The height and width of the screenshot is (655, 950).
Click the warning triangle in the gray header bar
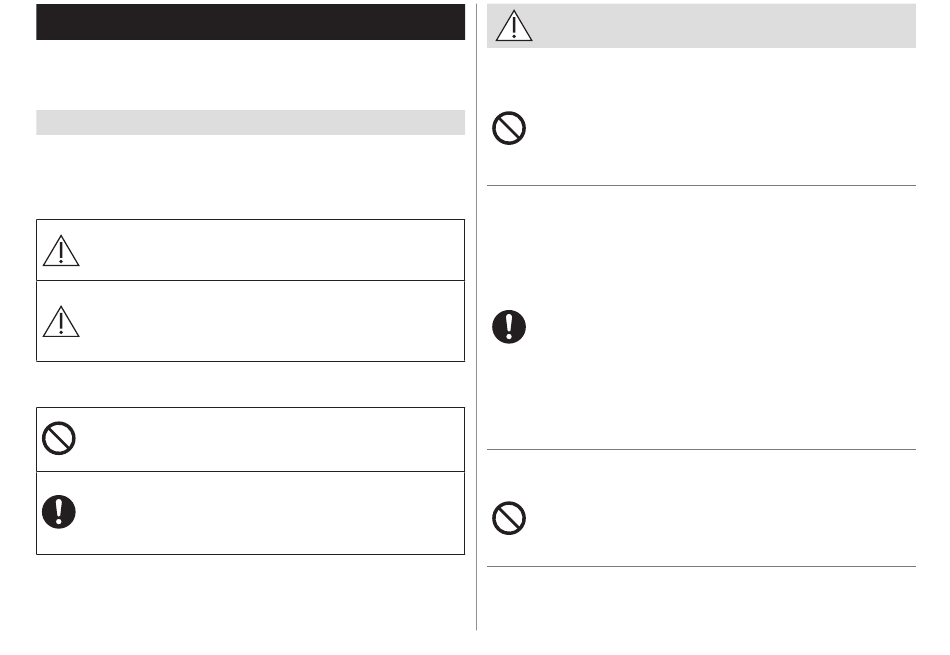click(x=514, y=26)
